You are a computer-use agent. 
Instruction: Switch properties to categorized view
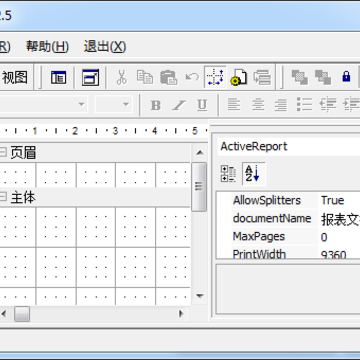pos(228,174)
